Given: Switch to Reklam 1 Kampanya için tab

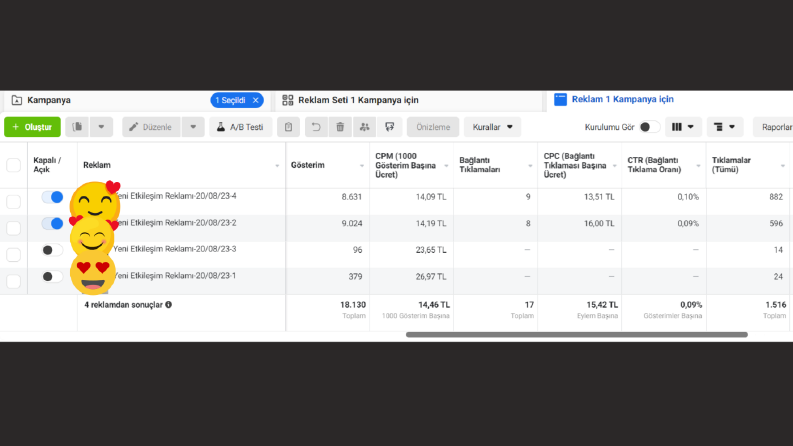Looking at the screenshot, I should (x=670, y=100).
